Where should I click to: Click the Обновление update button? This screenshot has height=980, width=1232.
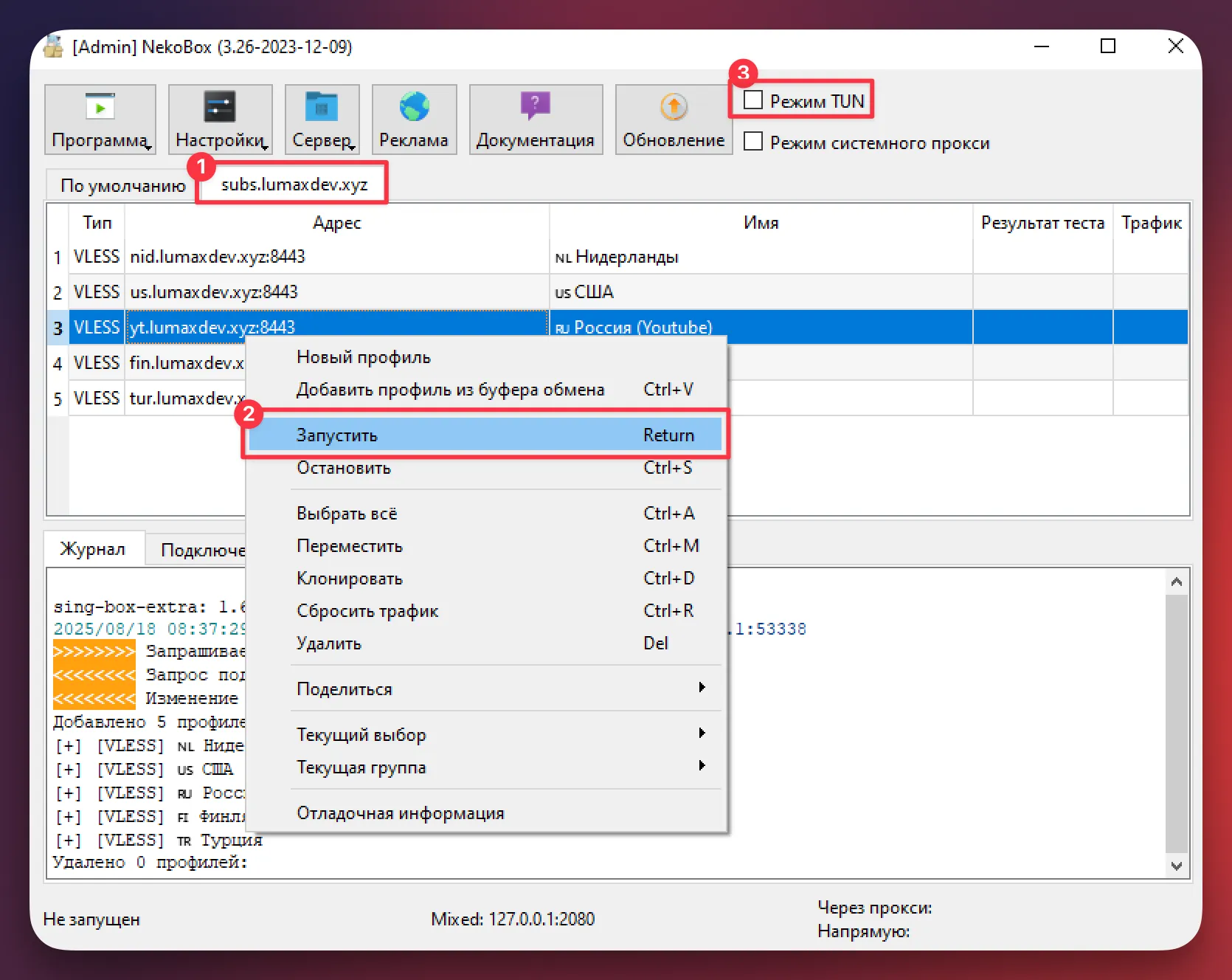[x=674, y=120]
